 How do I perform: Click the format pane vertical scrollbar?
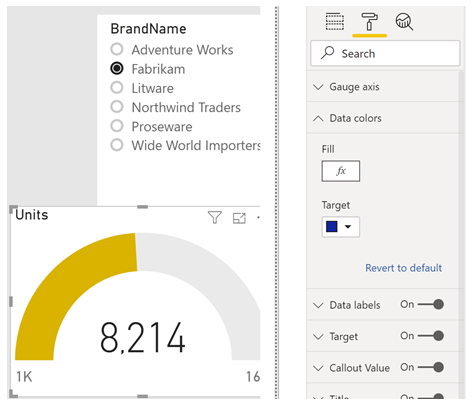tap(461, 233)
